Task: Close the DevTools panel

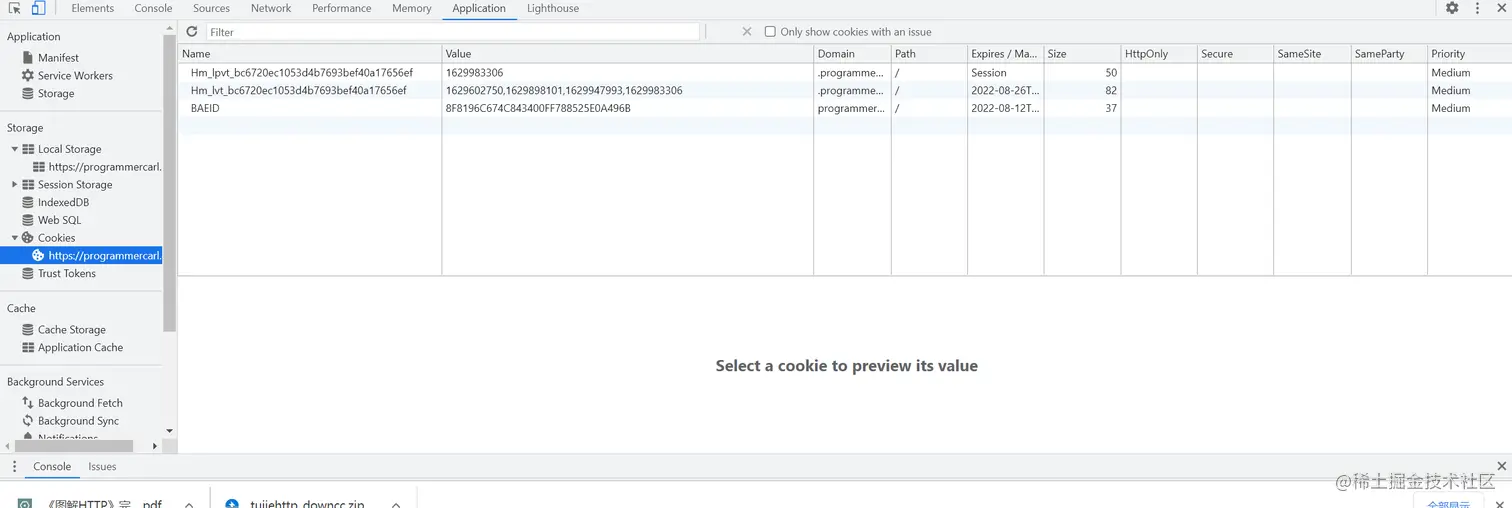Action: click(1502, 8)
